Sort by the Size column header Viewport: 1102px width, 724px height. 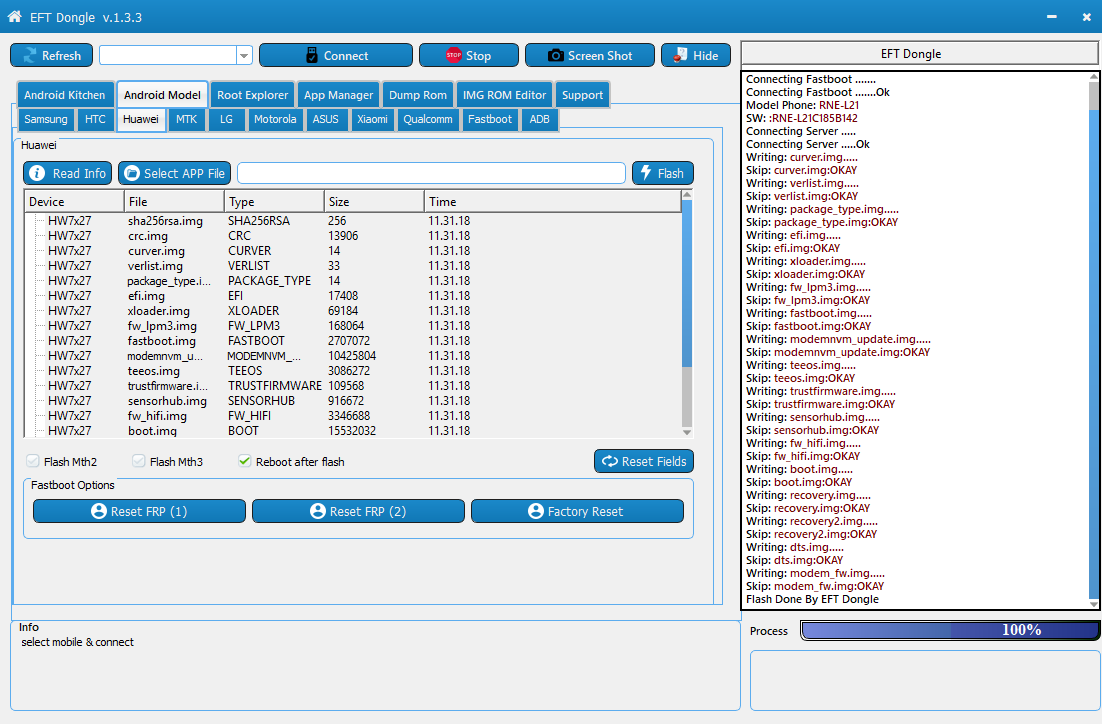[374, 202]
